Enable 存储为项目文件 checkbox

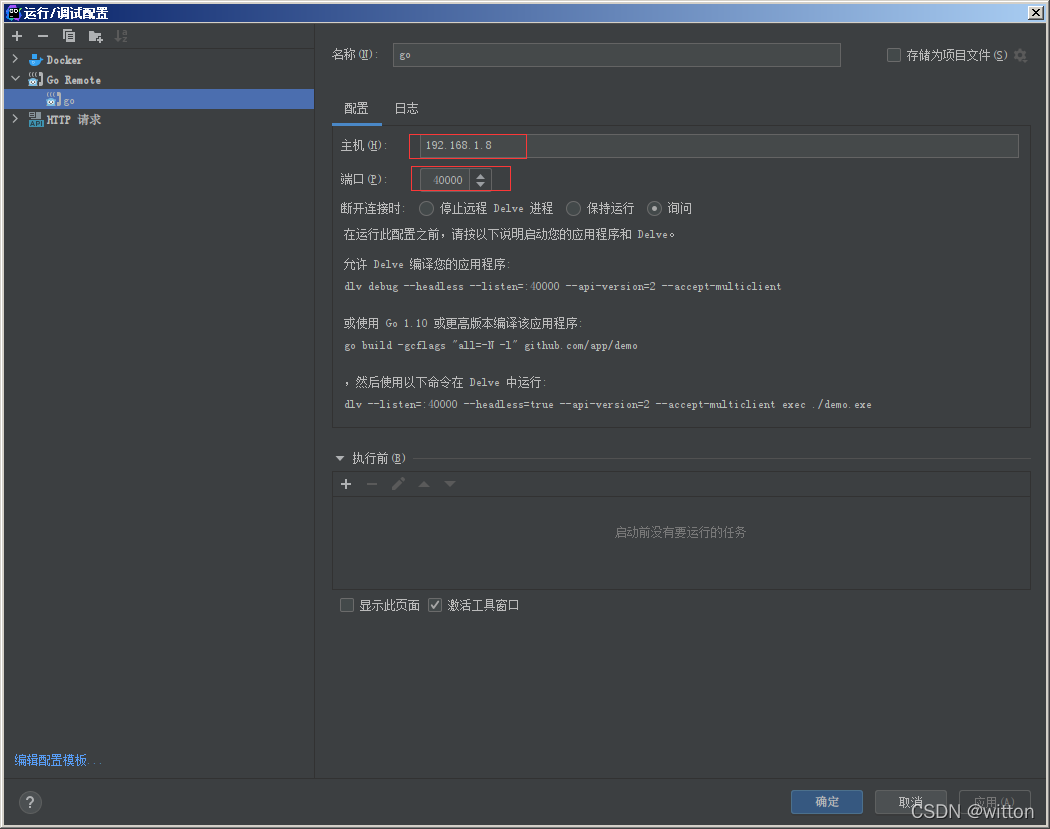(x=893, y=55)
